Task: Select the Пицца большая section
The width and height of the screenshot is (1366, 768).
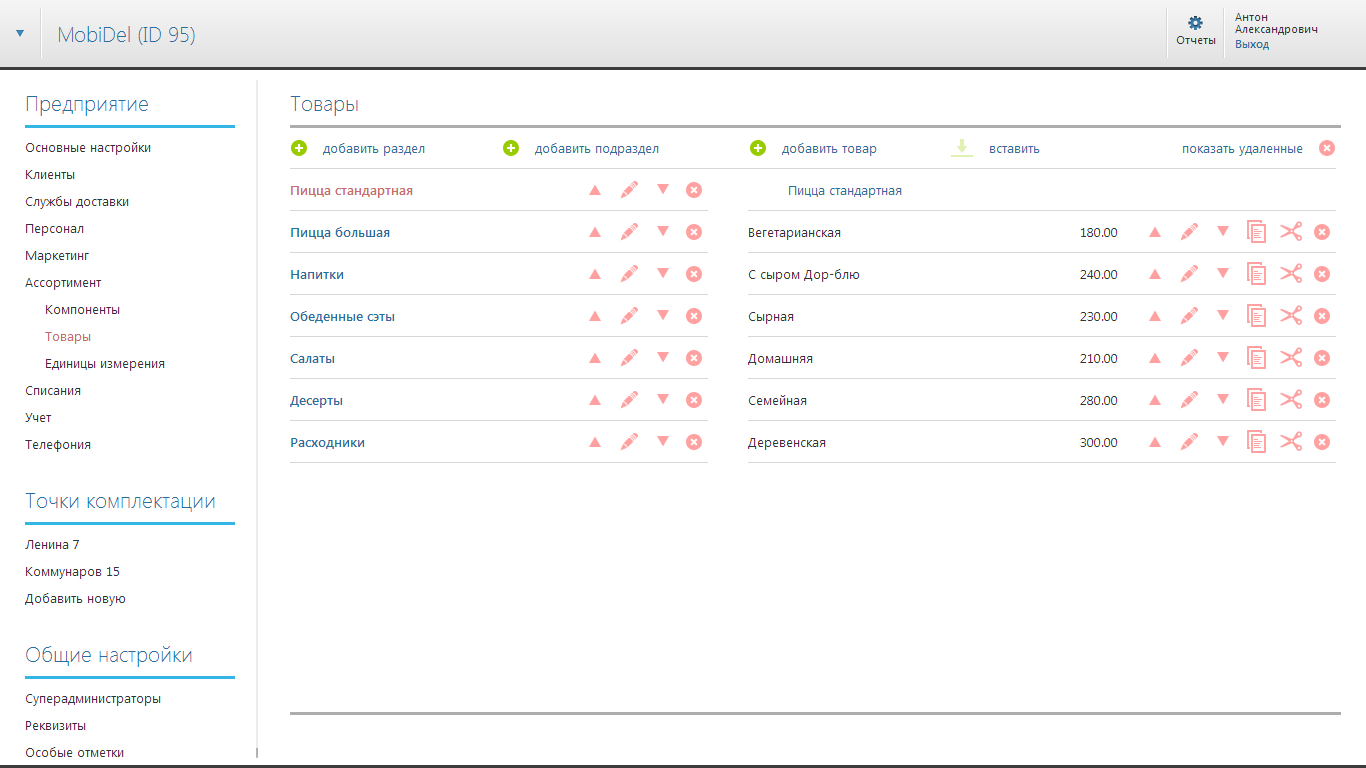Action: pos(340,232)
